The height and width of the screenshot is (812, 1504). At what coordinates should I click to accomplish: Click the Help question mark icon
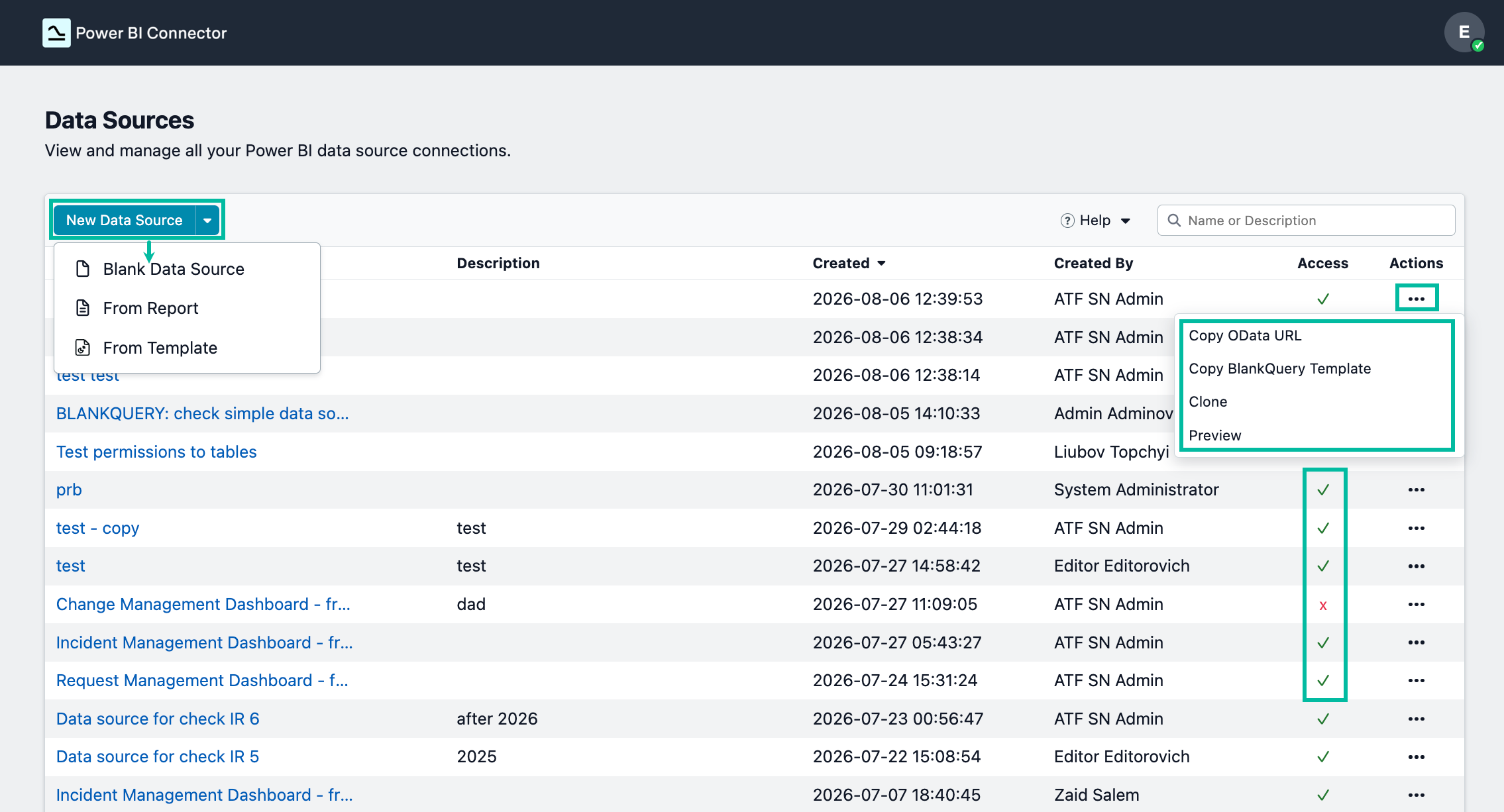tap(1067, 221)
